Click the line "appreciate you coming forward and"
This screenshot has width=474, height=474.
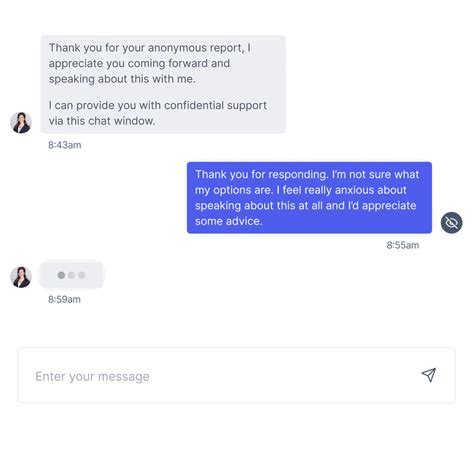click(139, 63)
